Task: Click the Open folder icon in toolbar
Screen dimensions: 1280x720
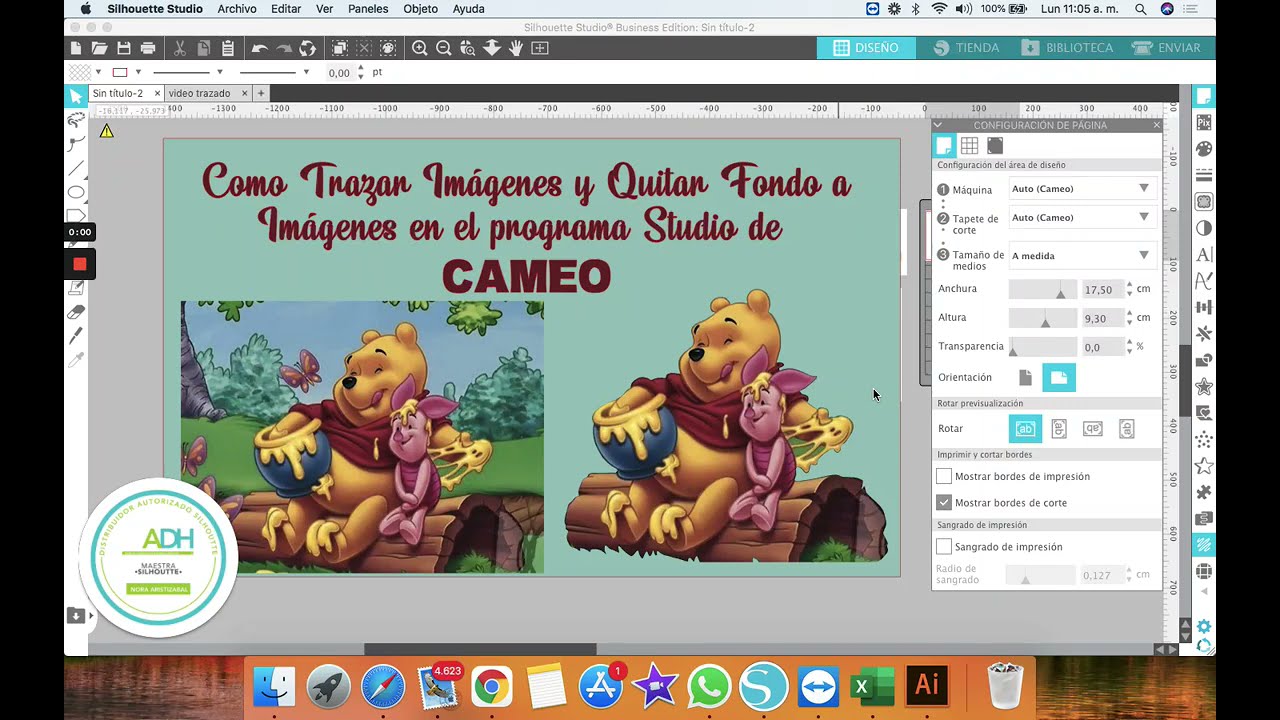Action: [x=99, y=48]
